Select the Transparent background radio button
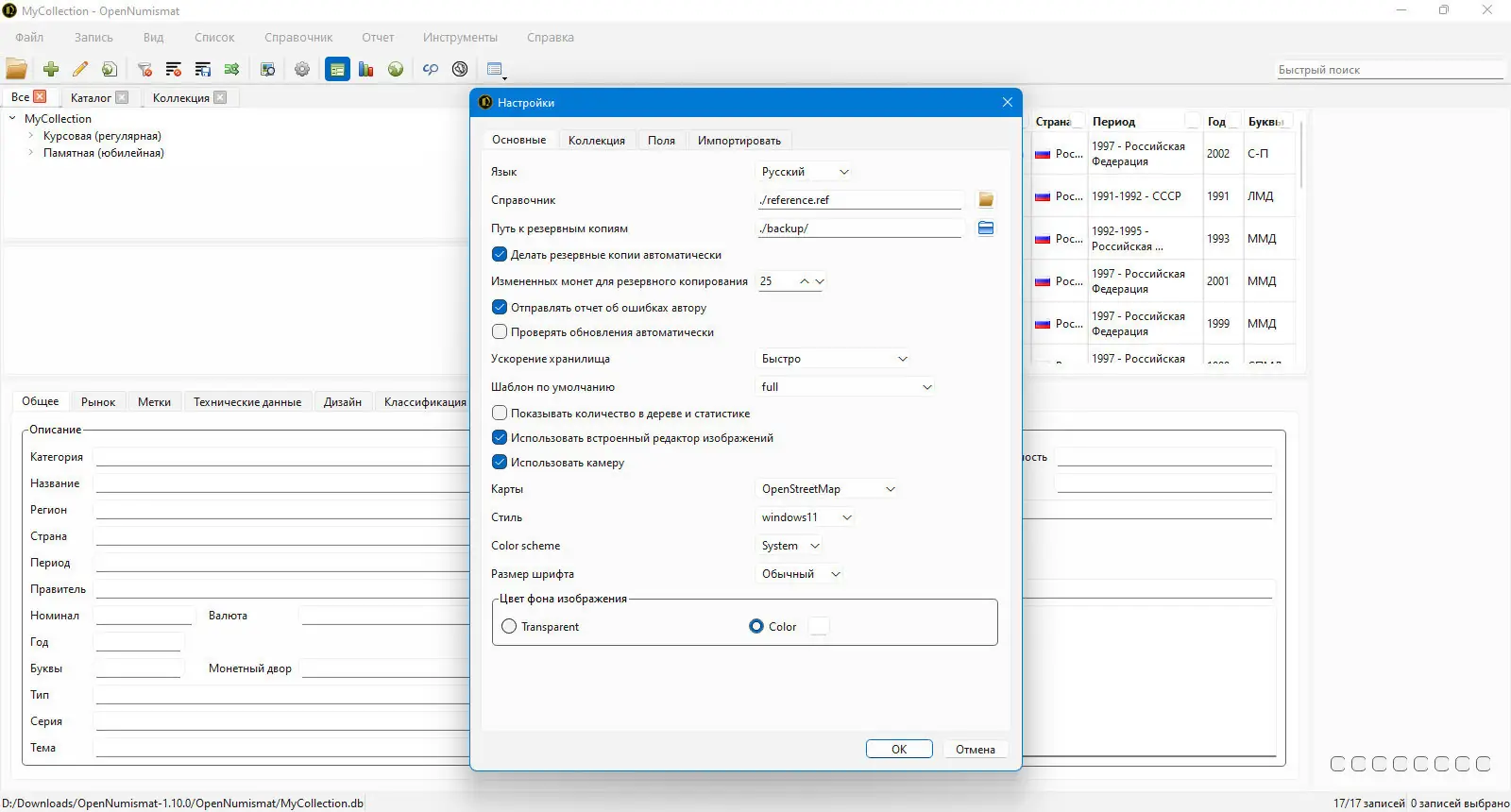 509,626
